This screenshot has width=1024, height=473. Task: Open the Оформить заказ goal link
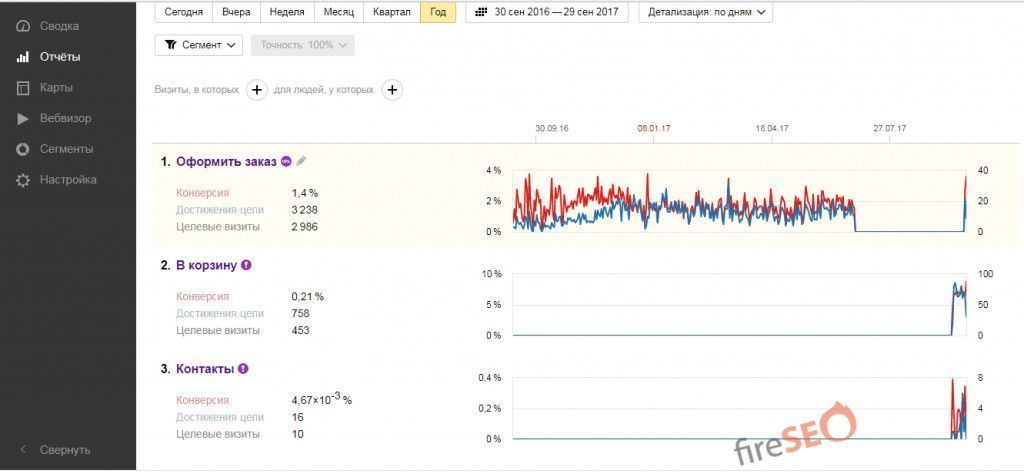click(x=226, y=161)
